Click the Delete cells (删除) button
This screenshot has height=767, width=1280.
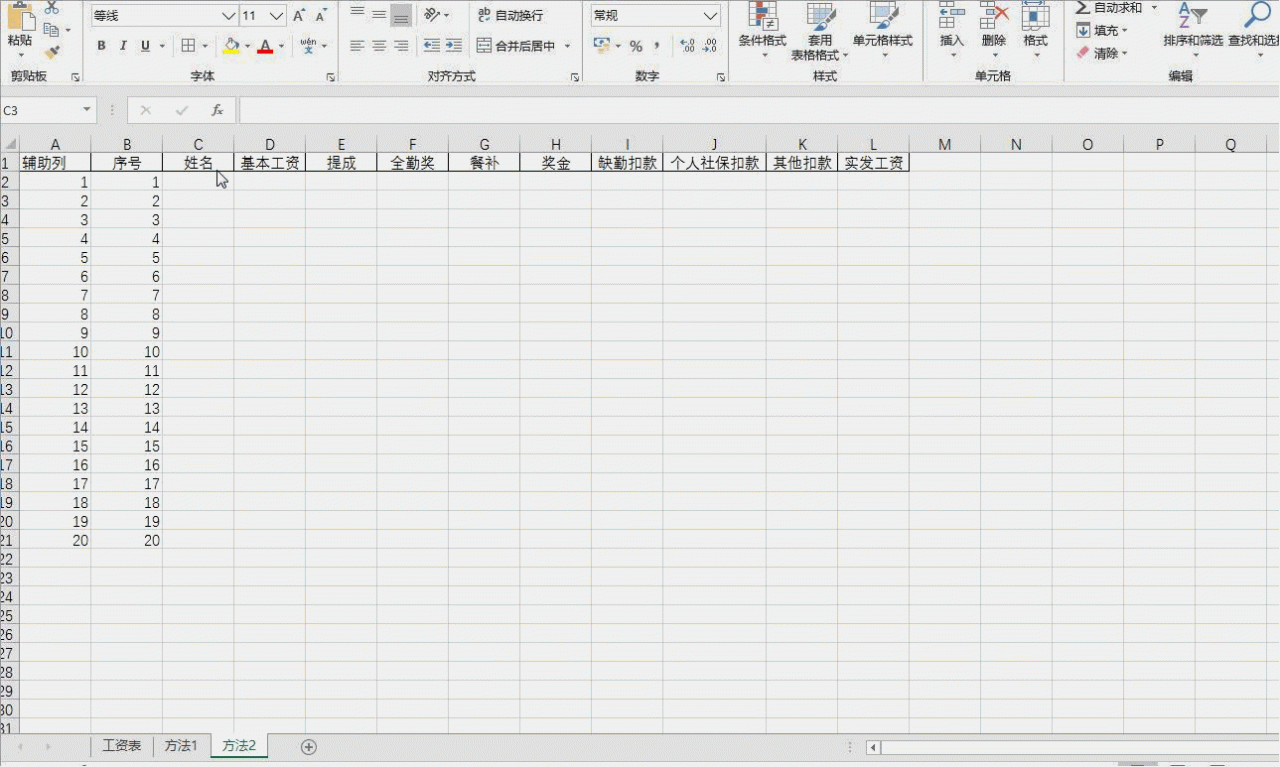tap(994, 30)
